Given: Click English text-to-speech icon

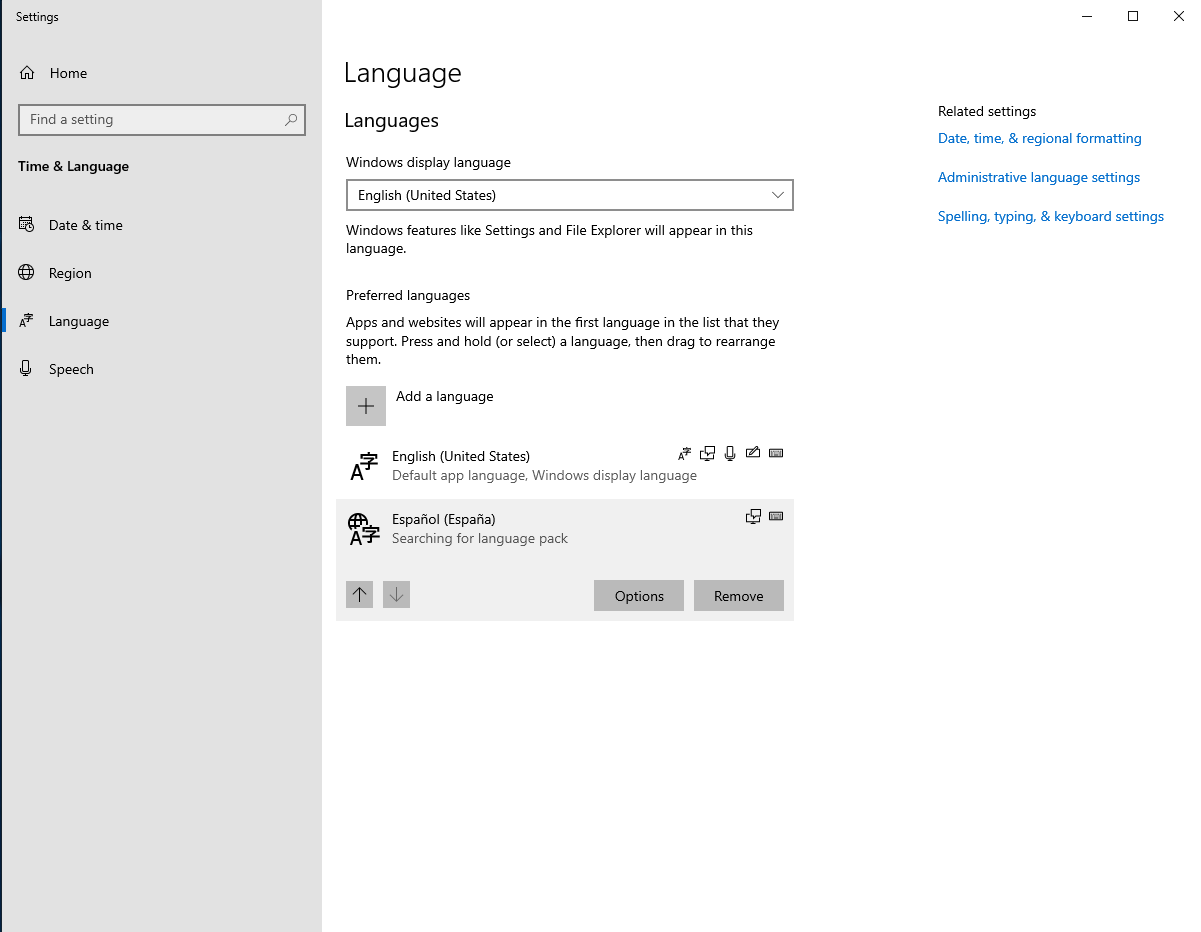Looking at the screenshot, I should [707, 453].
